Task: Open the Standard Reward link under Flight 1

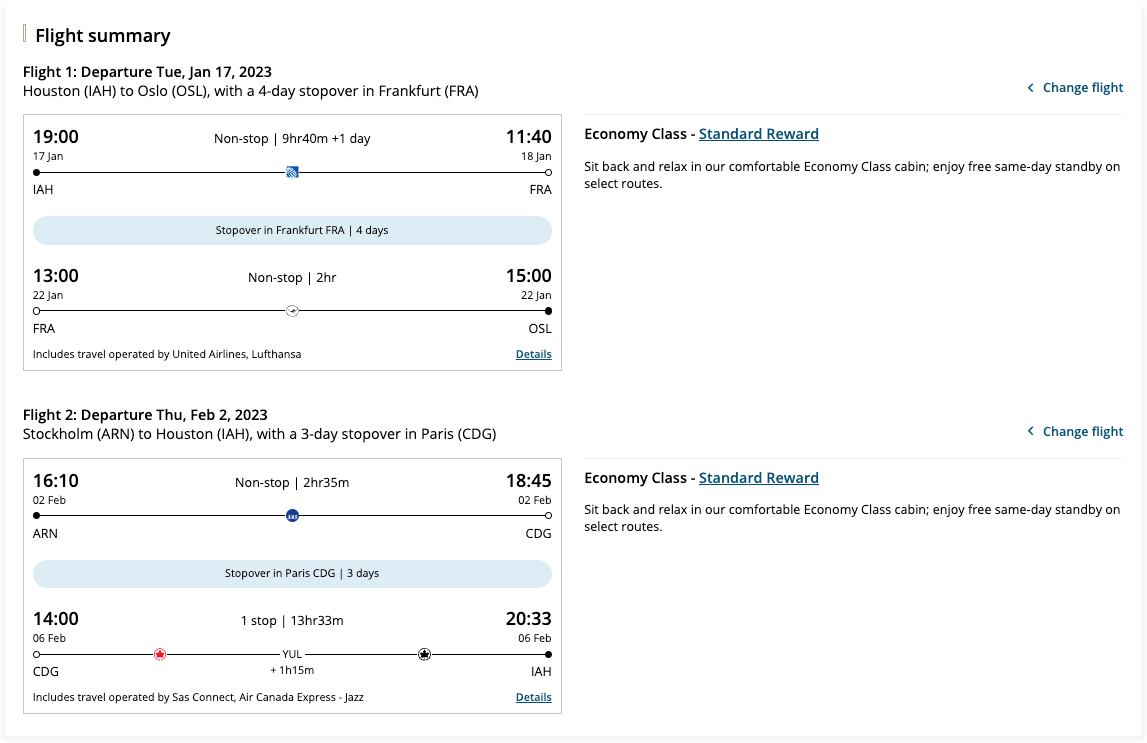Action: click(x=759, y=133)
